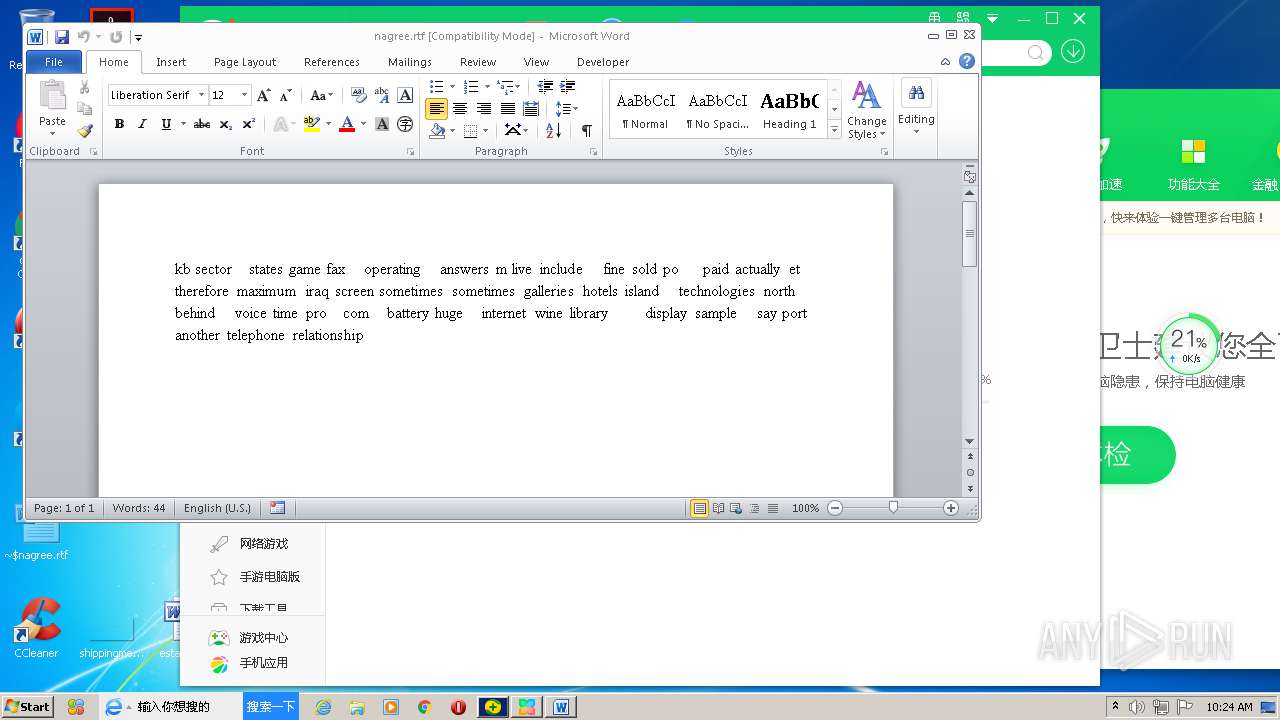
Task: Apply subscript formatting
Action: click(226, 124)
